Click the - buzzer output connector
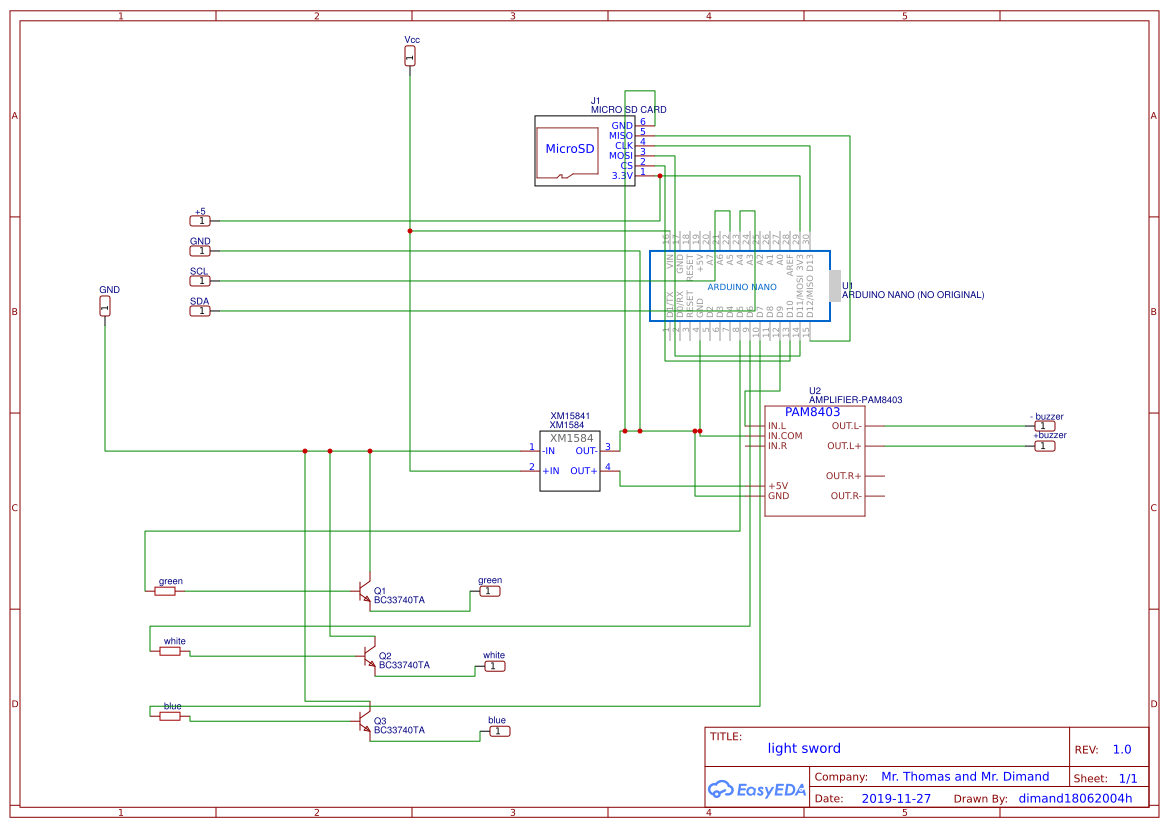 coord(1044,426)
